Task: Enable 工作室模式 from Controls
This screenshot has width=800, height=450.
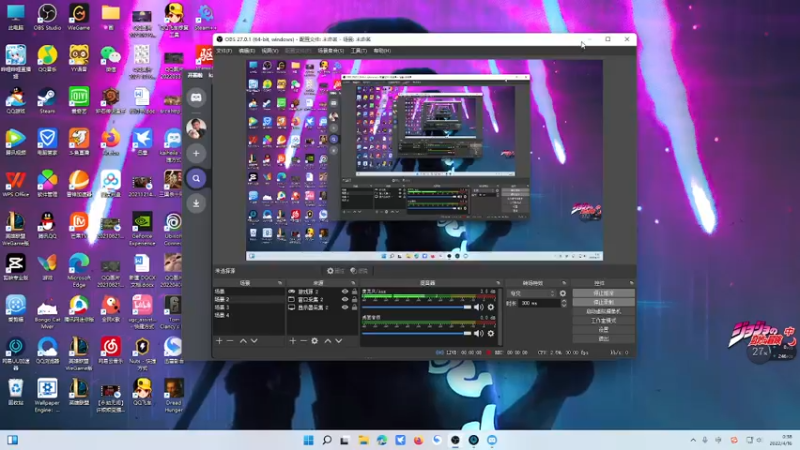Action: click(604, 320)
